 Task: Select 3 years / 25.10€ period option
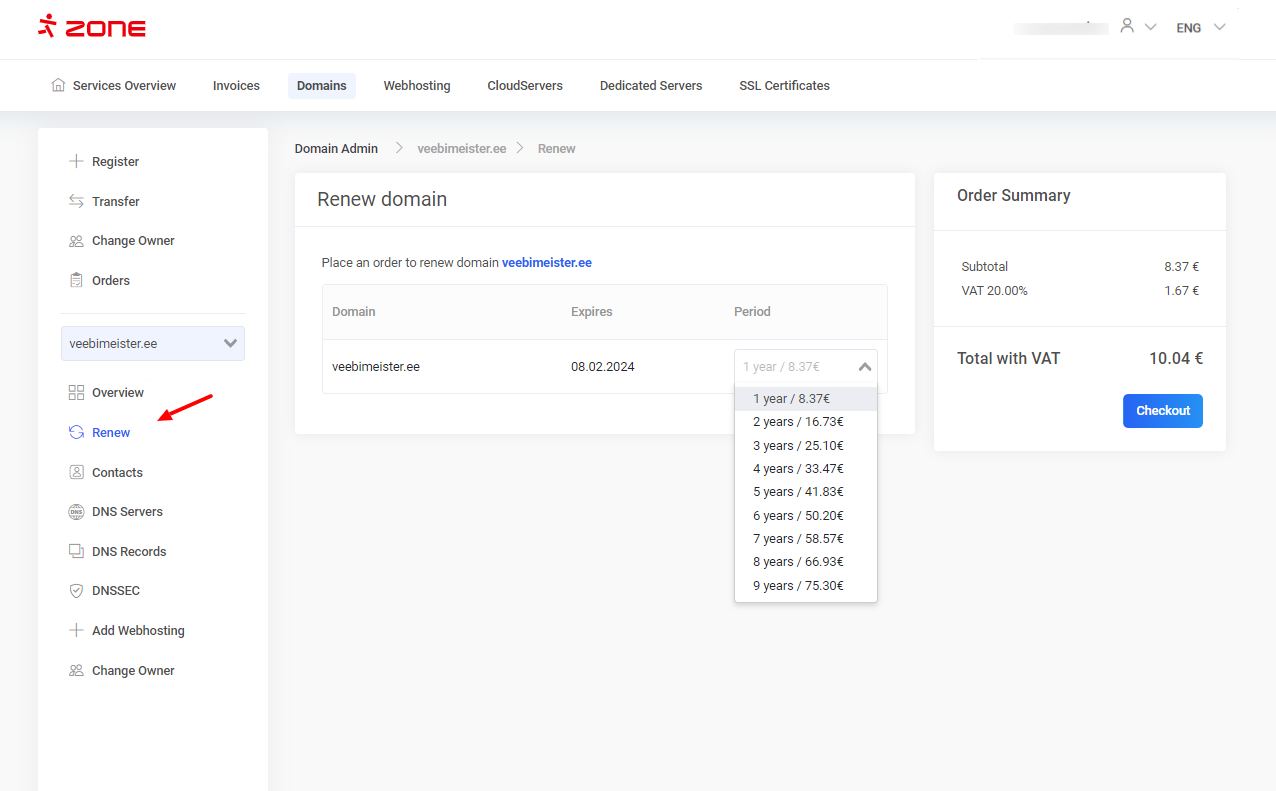point(798,445)
